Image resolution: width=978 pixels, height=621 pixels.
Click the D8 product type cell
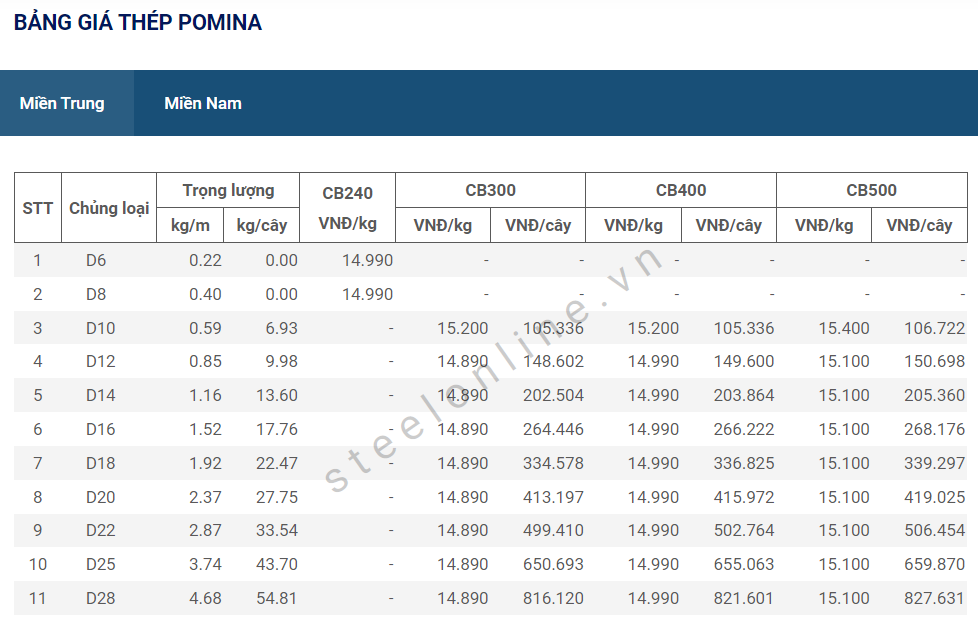[96, 294]
